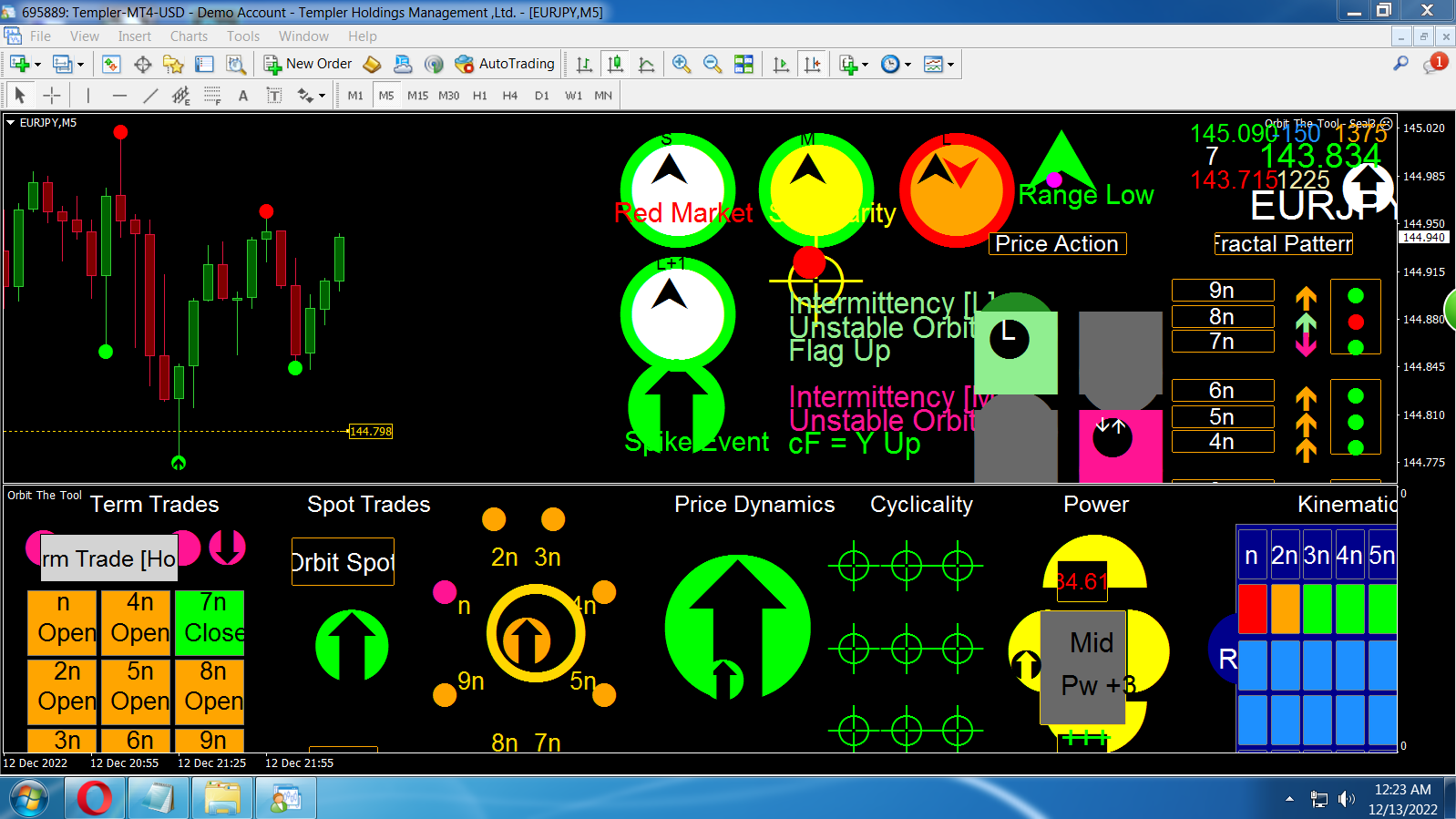
Task: Expand the Templates dropdown
Action: tap(950, 64)
